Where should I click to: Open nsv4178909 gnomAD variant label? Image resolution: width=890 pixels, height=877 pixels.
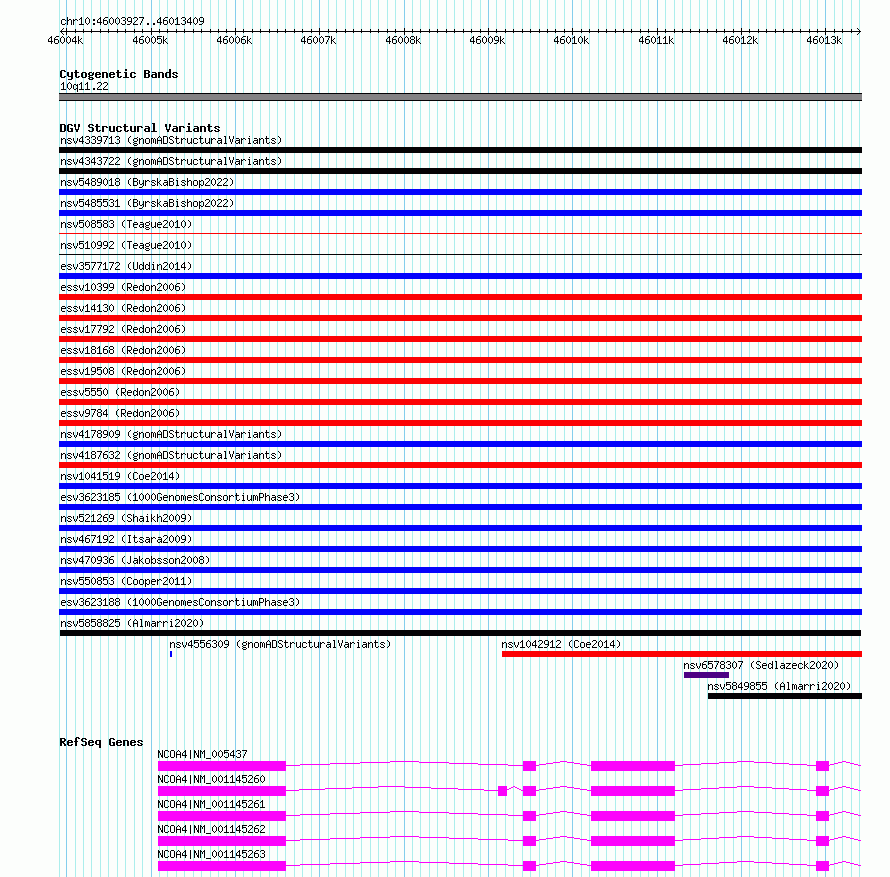click(x=171, y=434)
